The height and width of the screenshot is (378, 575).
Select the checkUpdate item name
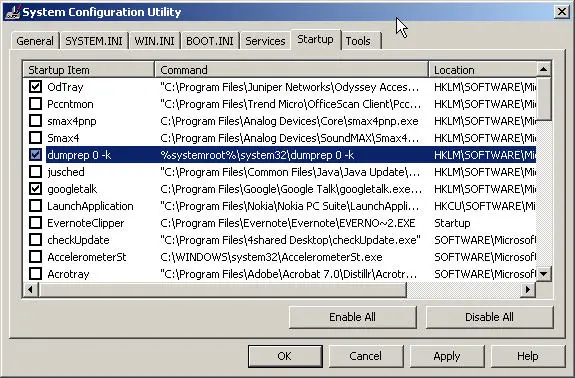pos(78,240)
